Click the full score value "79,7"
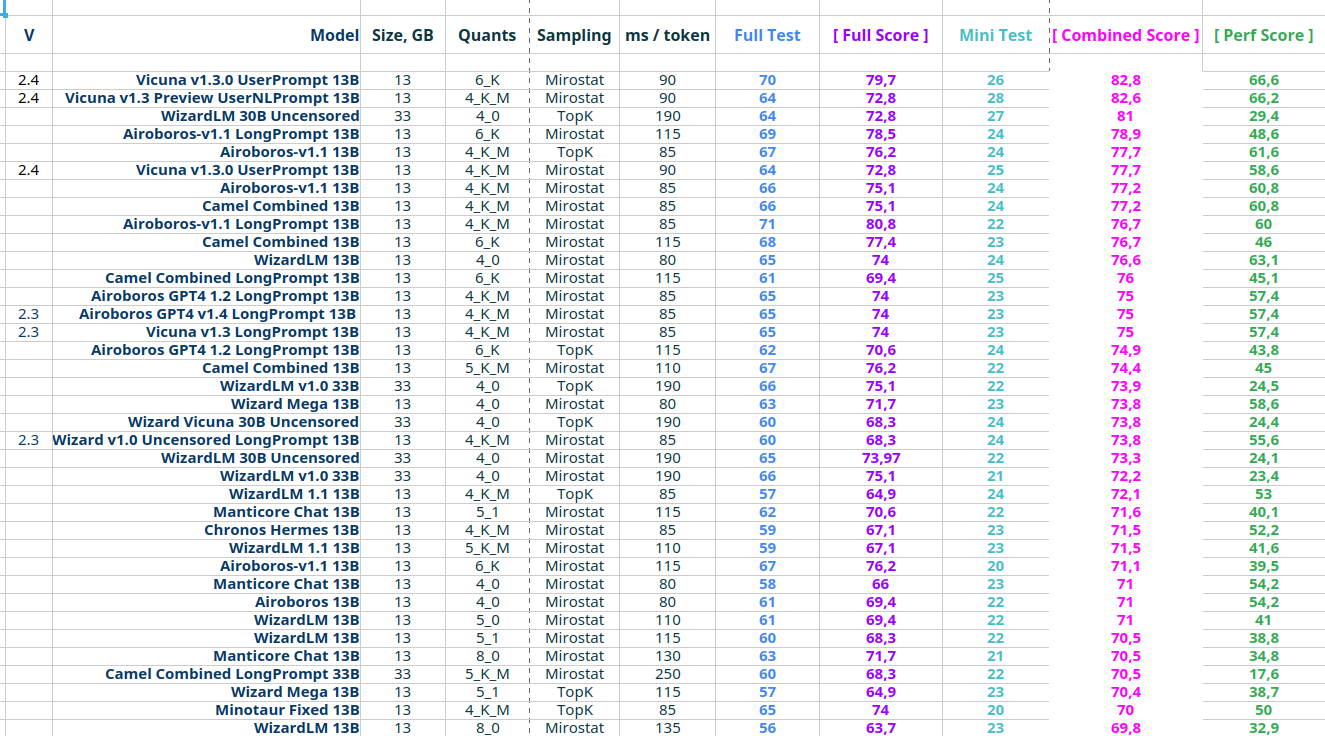1325x736 pixels. point(880,80)
